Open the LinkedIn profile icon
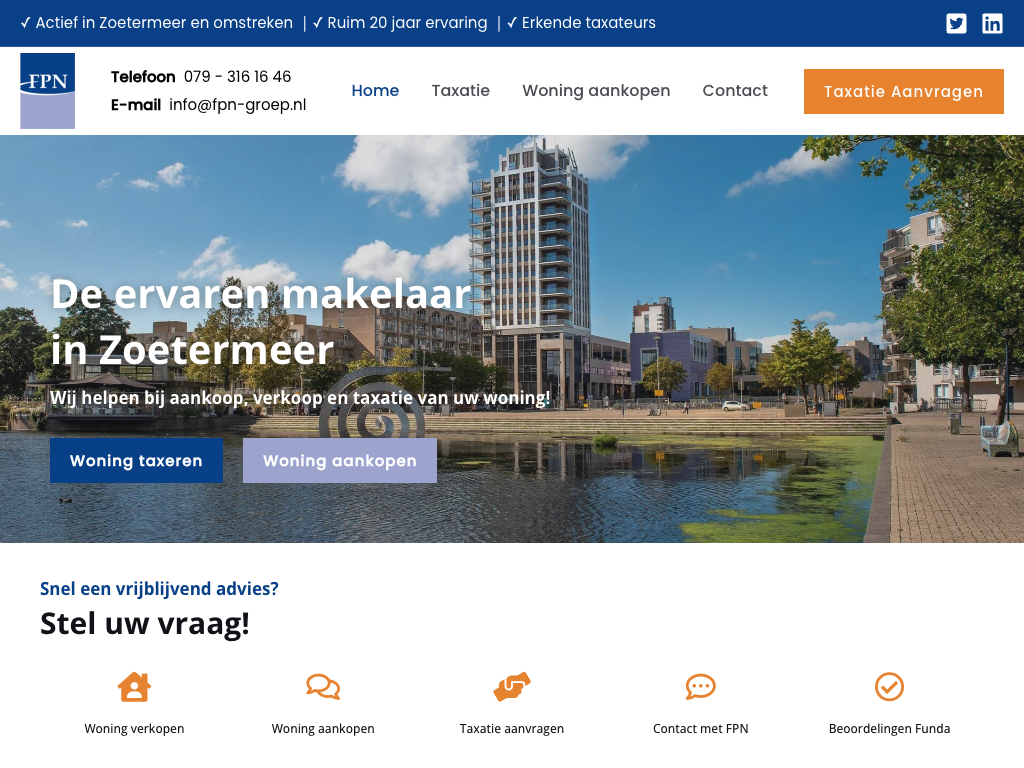This screenshot has width=1024, height=768. point(992,23)
